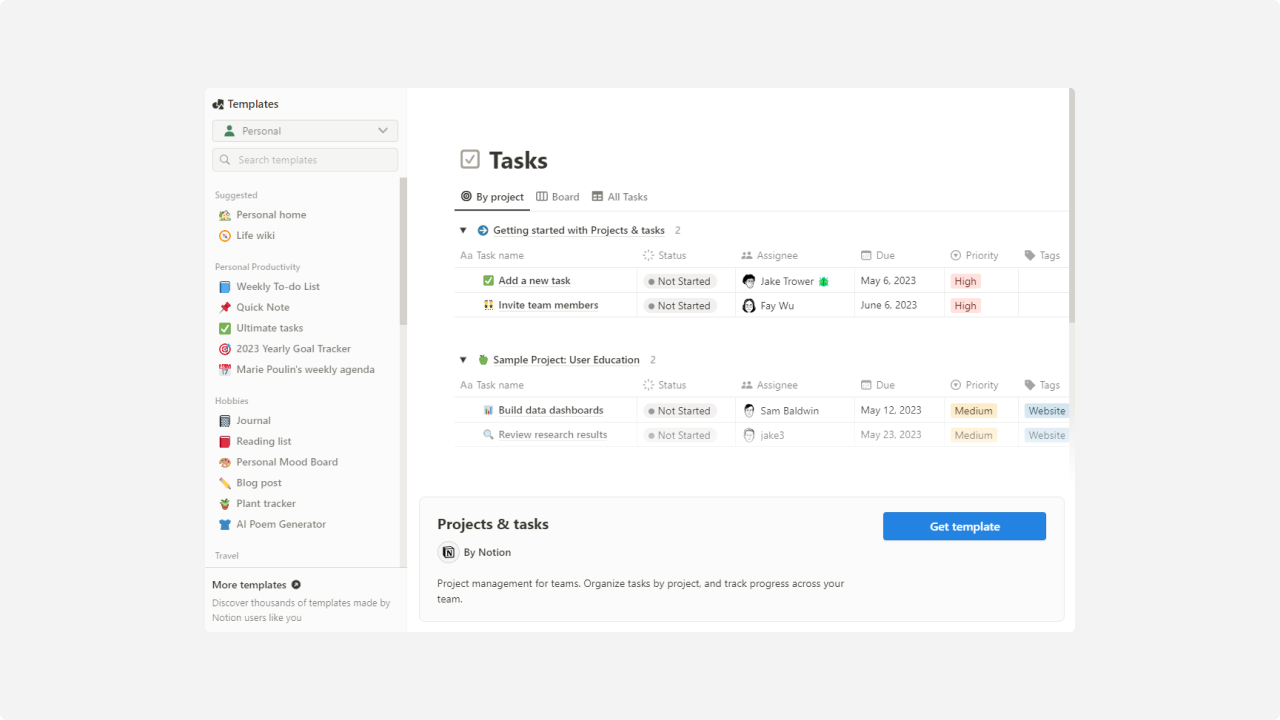
Task: Switch to the Board tab
Action: 557,197
